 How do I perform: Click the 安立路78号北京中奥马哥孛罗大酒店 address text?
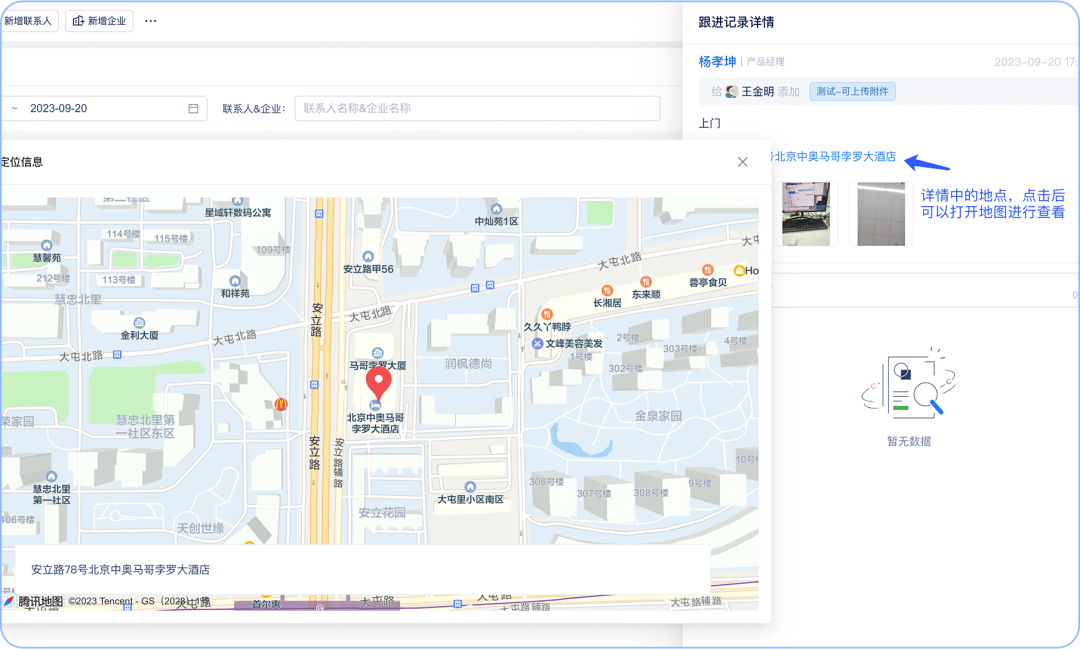click(x=121, y=570)
